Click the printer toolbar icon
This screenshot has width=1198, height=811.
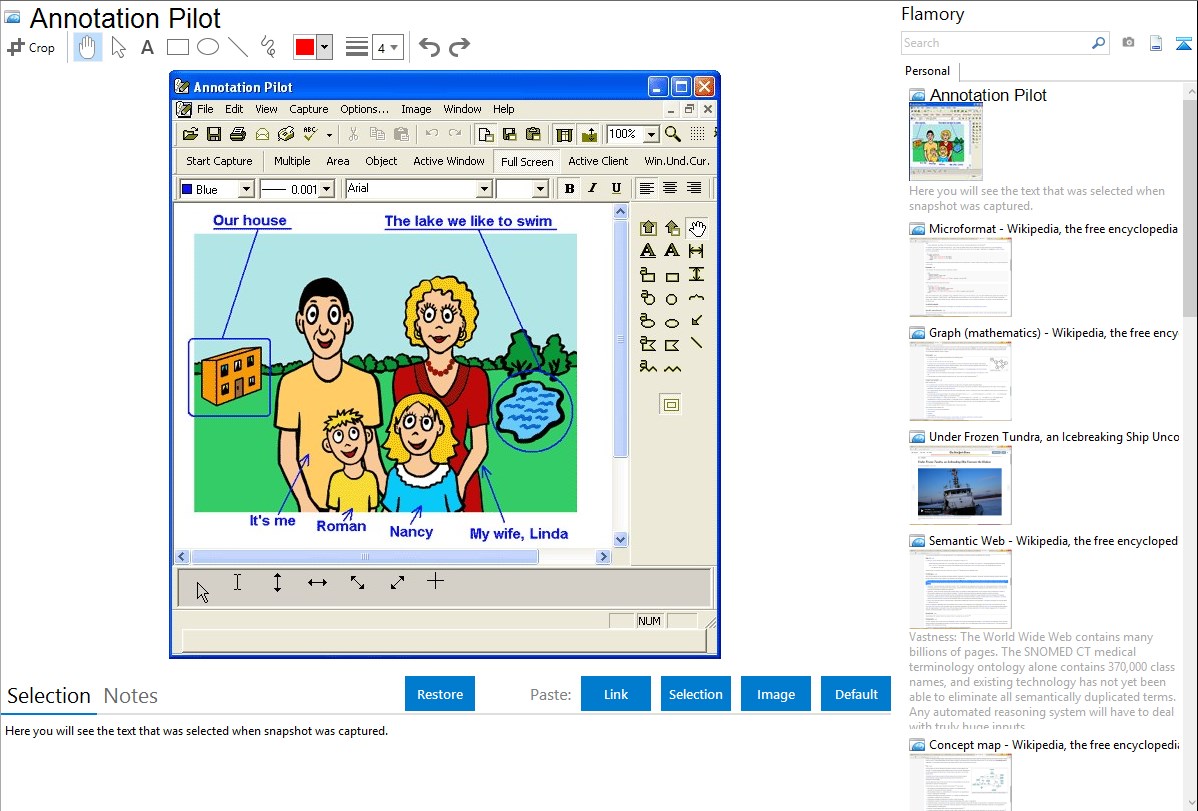[x=238, y=135]
